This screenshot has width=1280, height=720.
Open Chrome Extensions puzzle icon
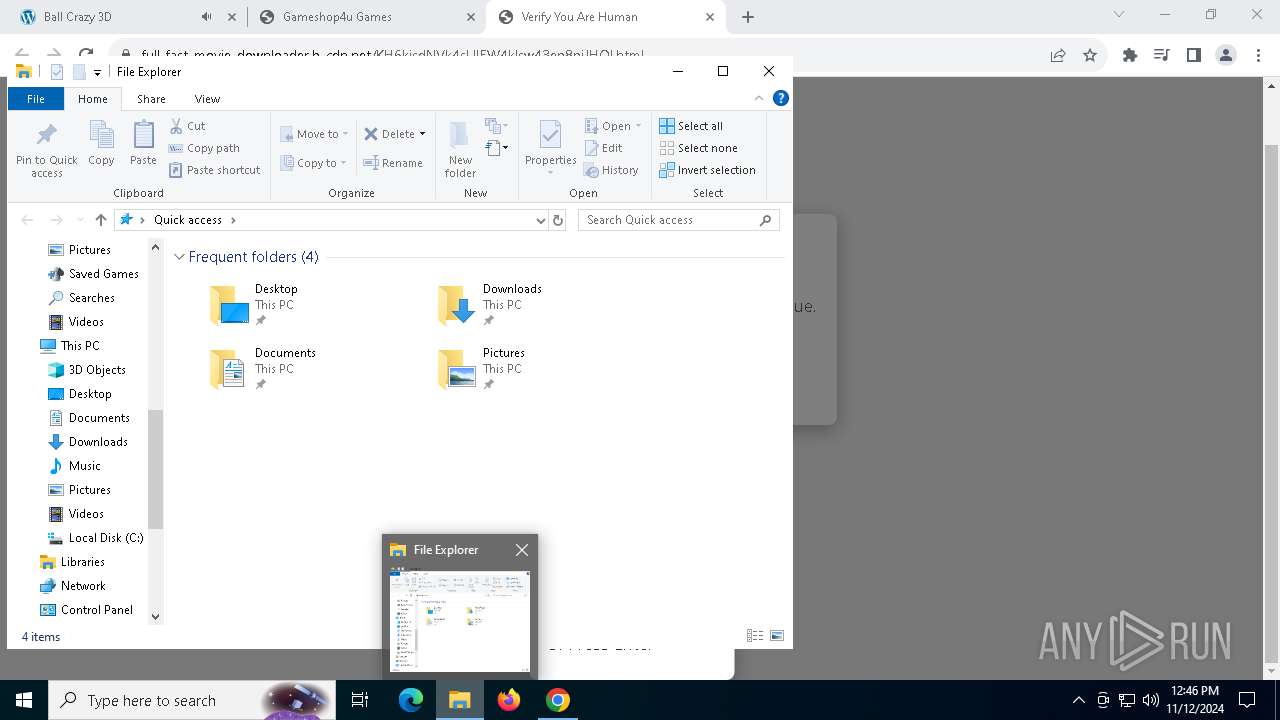tap(1130, 56)
